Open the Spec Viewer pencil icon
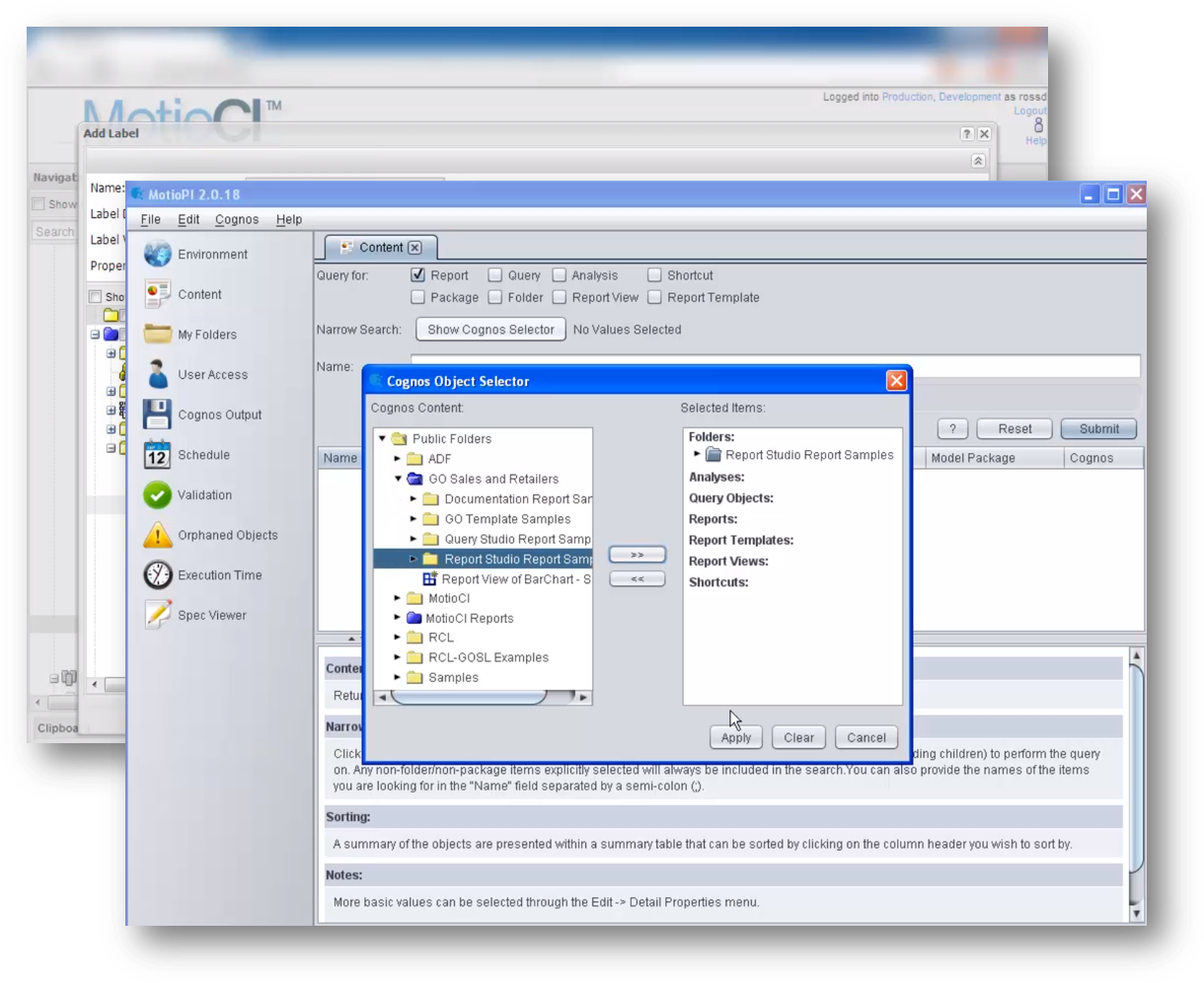Screen dimensions: 1204x983 [x=158, y=615]
